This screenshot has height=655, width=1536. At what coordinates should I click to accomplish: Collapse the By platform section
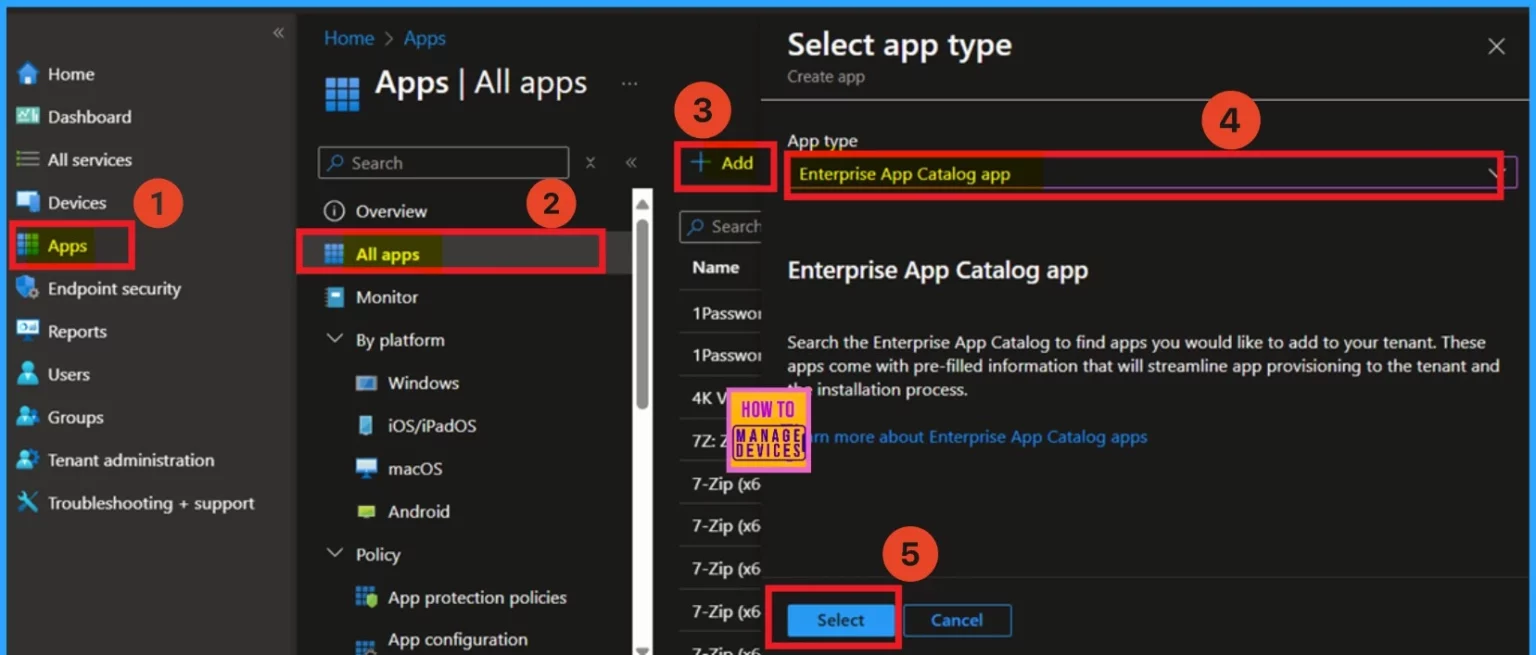tap(334, 339)
